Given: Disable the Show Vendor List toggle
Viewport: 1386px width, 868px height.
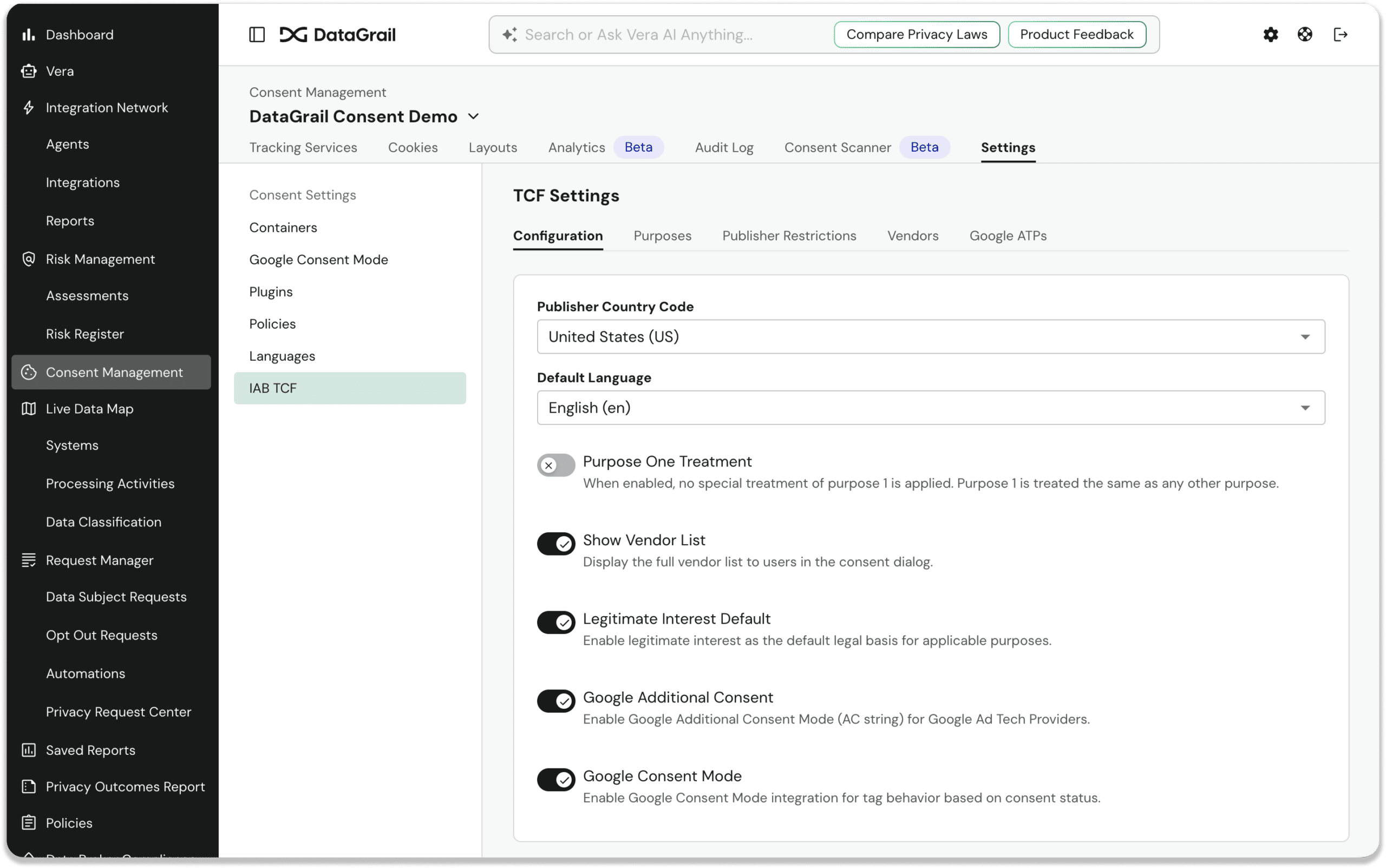Looking at the screenshot, I should (x=555, y=544).
